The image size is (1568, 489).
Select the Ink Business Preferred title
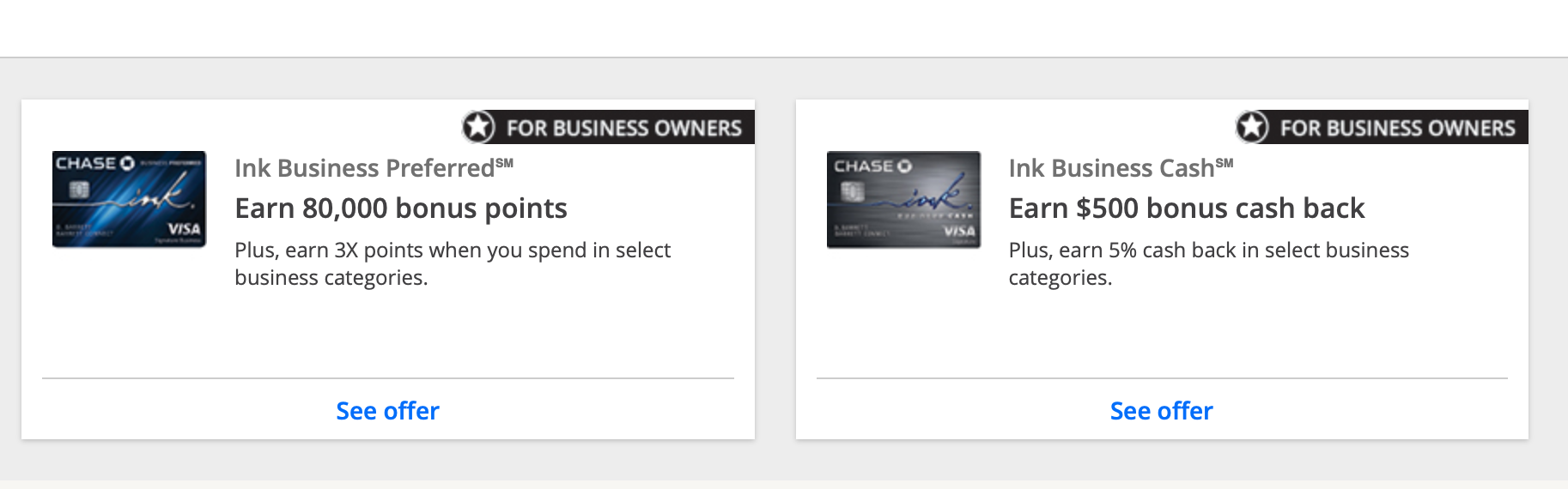374,168
